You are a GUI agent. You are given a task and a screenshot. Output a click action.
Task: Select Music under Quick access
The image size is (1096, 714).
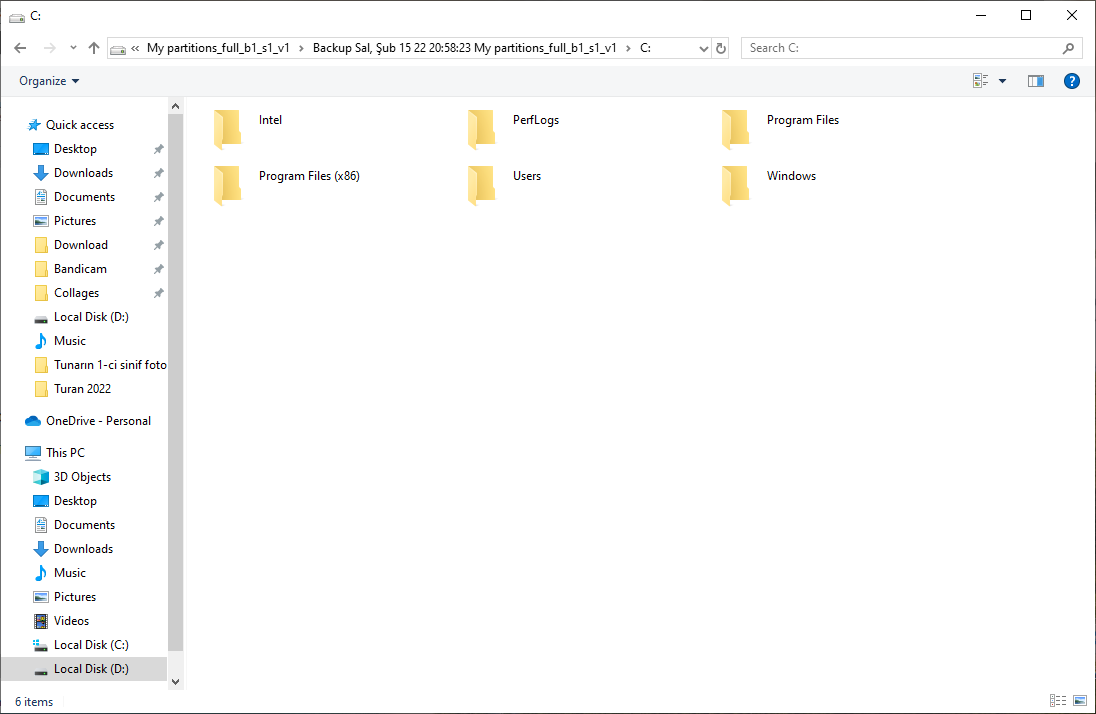(70, 341)
